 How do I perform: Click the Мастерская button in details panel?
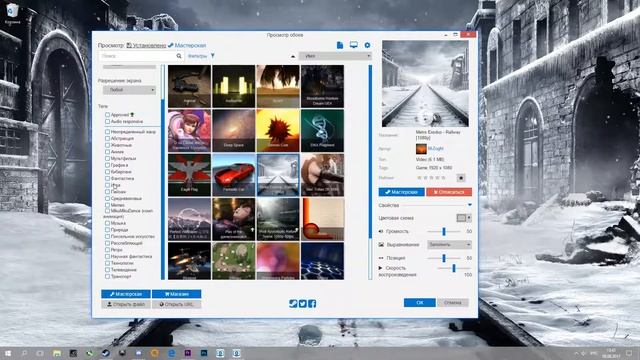[x=402, y=192]
